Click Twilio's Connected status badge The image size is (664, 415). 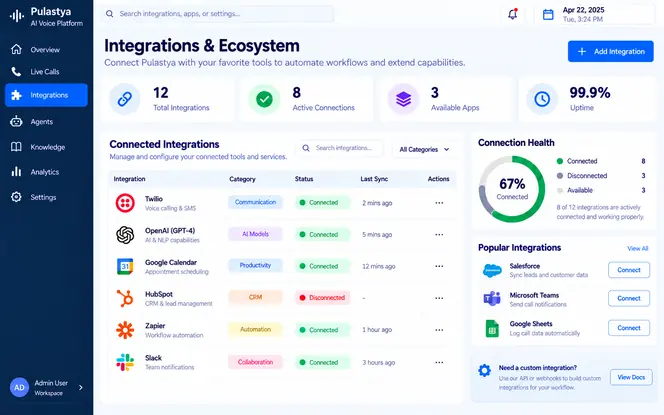(x=323, y=202)
